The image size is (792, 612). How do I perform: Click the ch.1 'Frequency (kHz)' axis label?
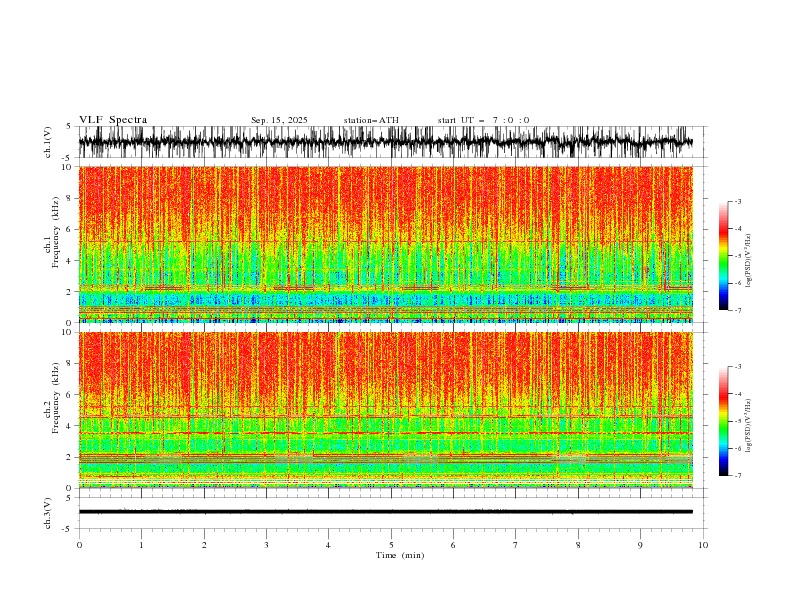[56, 233]
